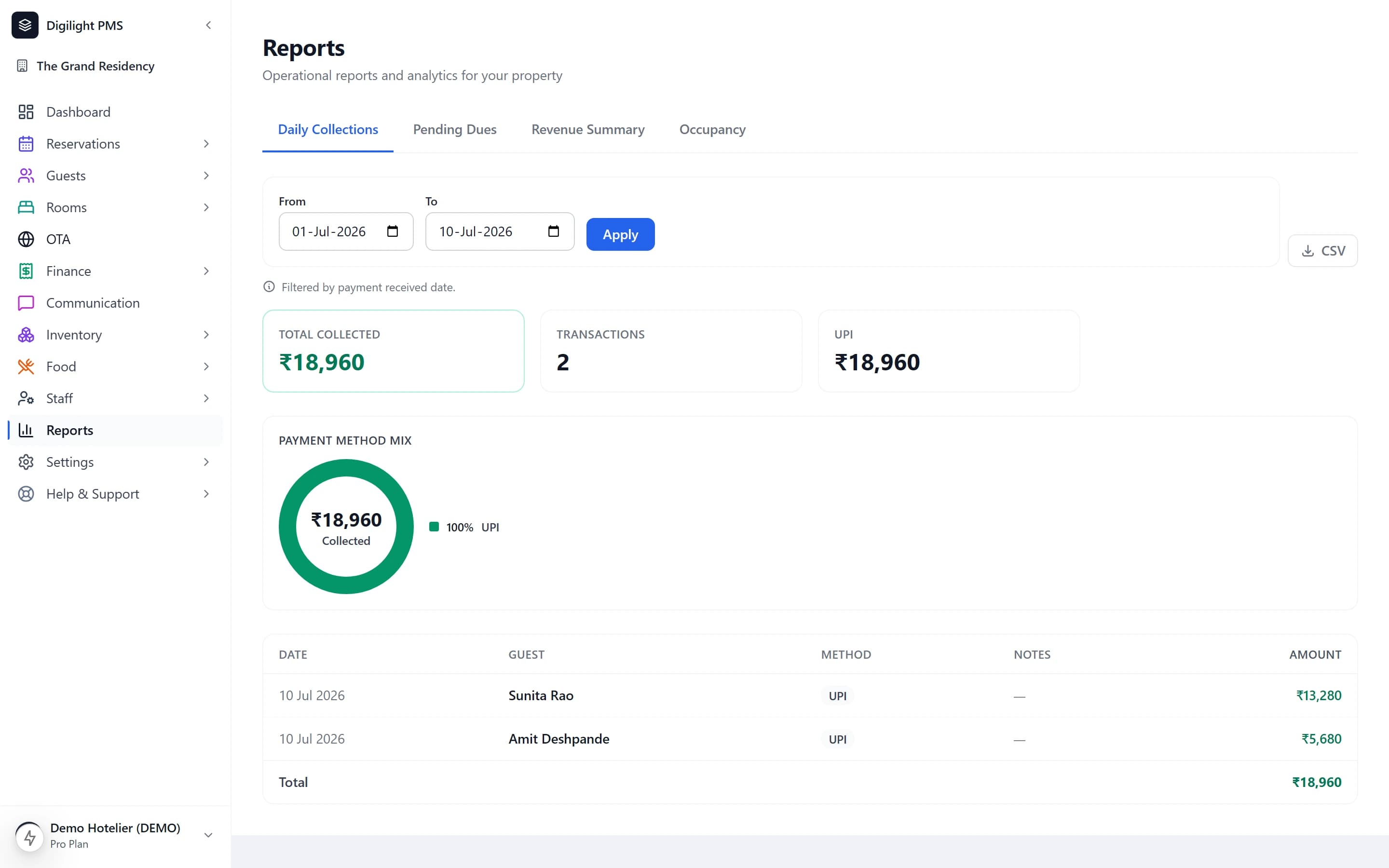Image resolution: width=1389 pixels, height=868 pixels.
Task: Click the Help & Support lifebuoy icon
Action: pyautogui.click(x=26, y=494)
